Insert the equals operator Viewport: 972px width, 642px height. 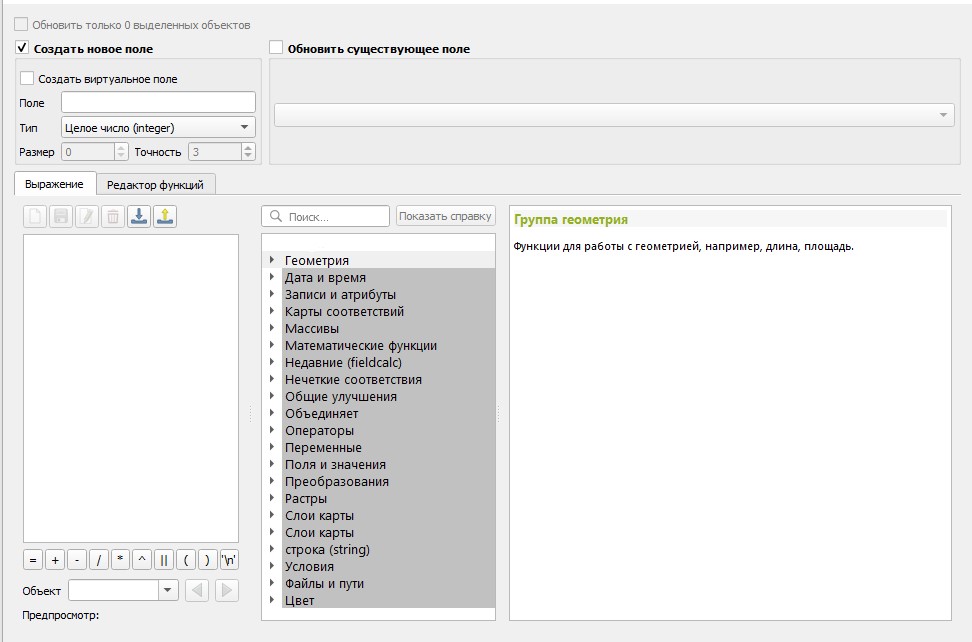tap(32, 560)
